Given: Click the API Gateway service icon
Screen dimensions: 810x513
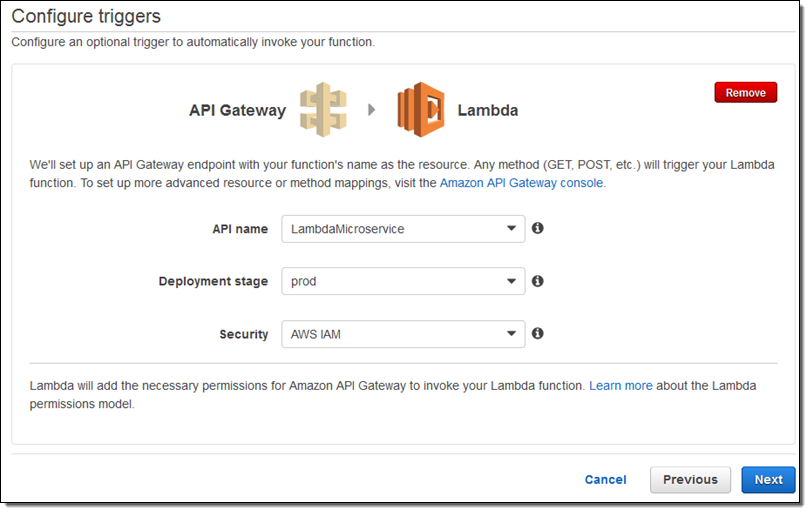Looking at the screenshot, I should pyautogui.click(x=323, y=110).
